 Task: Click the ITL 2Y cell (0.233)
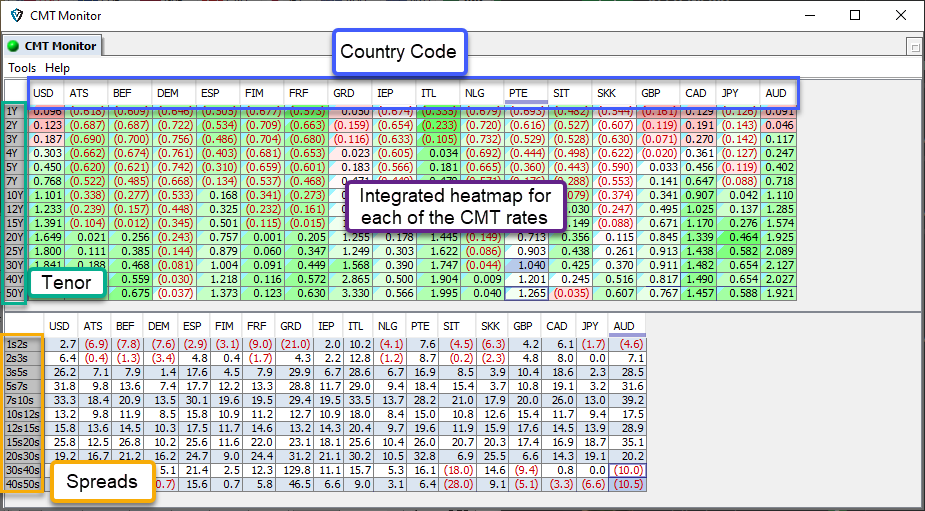pos(438,125)
